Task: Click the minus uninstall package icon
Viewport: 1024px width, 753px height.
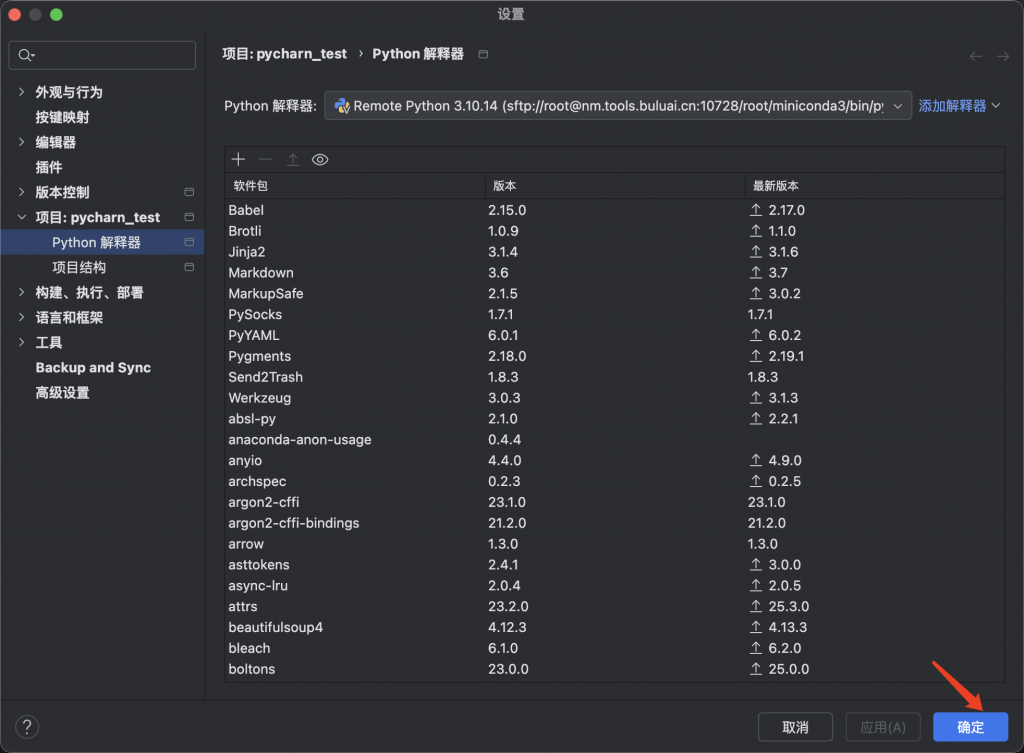Action: pos(265,159)
